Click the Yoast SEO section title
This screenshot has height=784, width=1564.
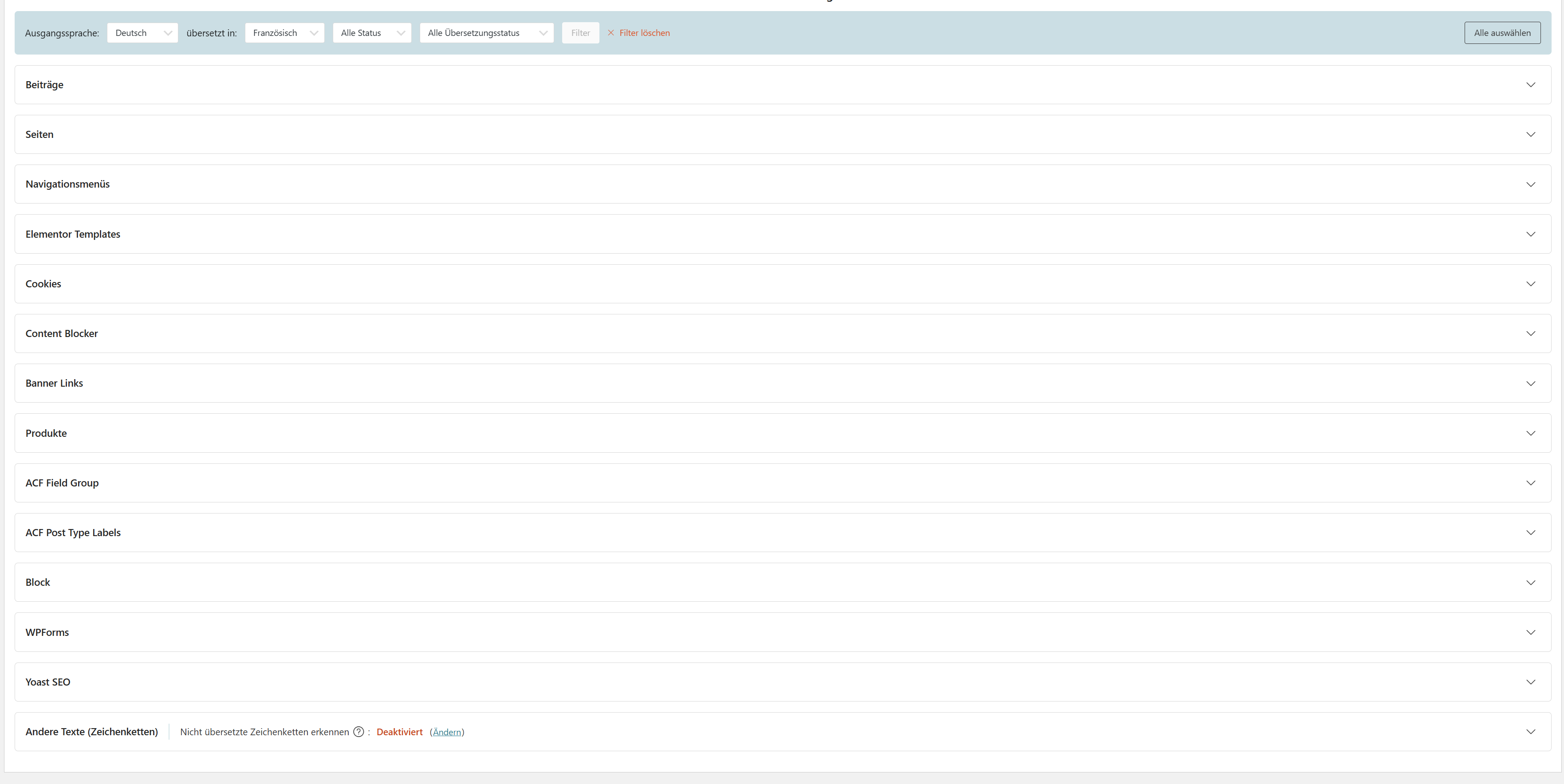coord(48,682)
